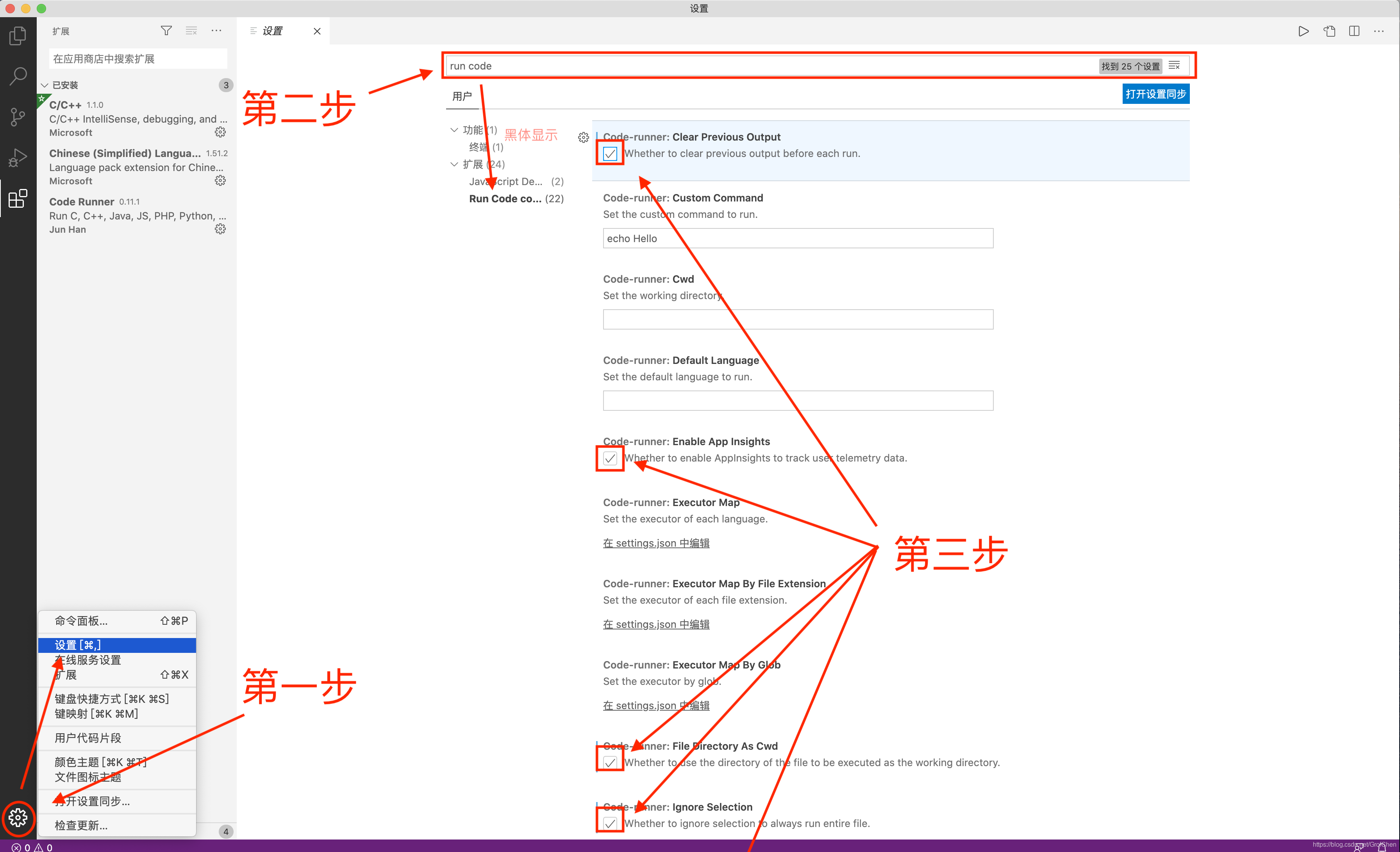Click errors and warnings status bar indicator

32,847
